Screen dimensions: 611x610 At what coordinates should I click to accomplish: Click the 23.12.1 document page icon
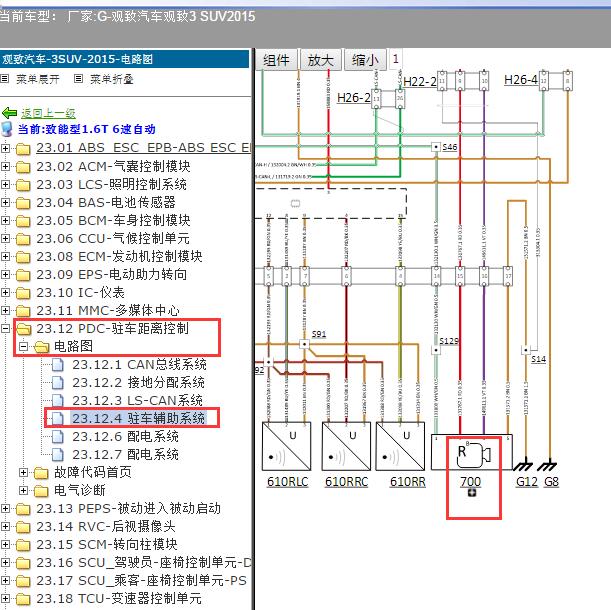point(58,365)
